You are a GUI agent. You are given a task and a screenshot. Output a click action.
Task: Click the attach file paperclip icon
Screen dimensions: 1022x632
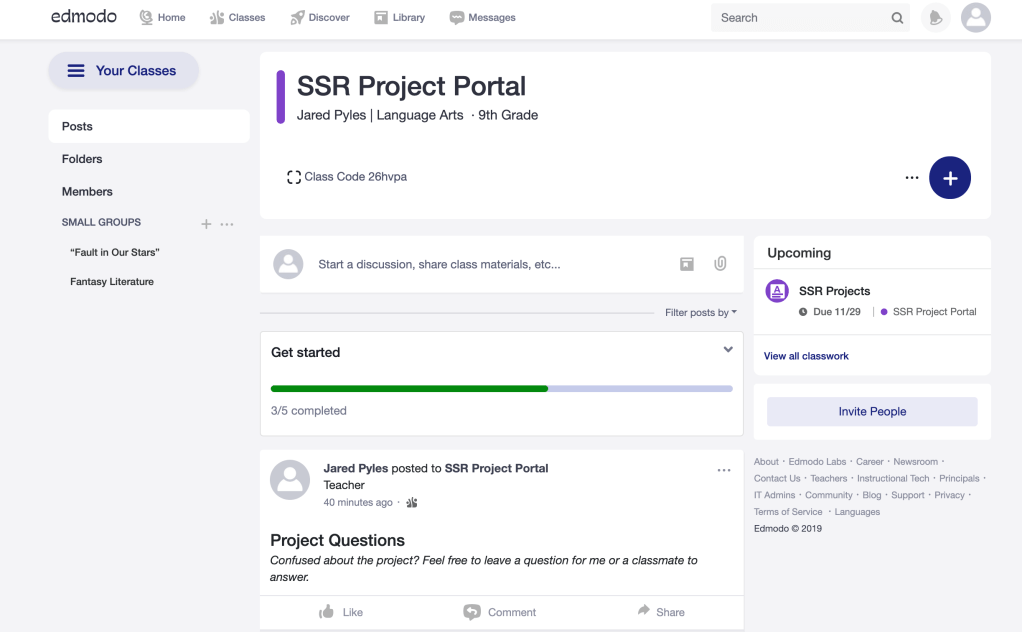720,264
